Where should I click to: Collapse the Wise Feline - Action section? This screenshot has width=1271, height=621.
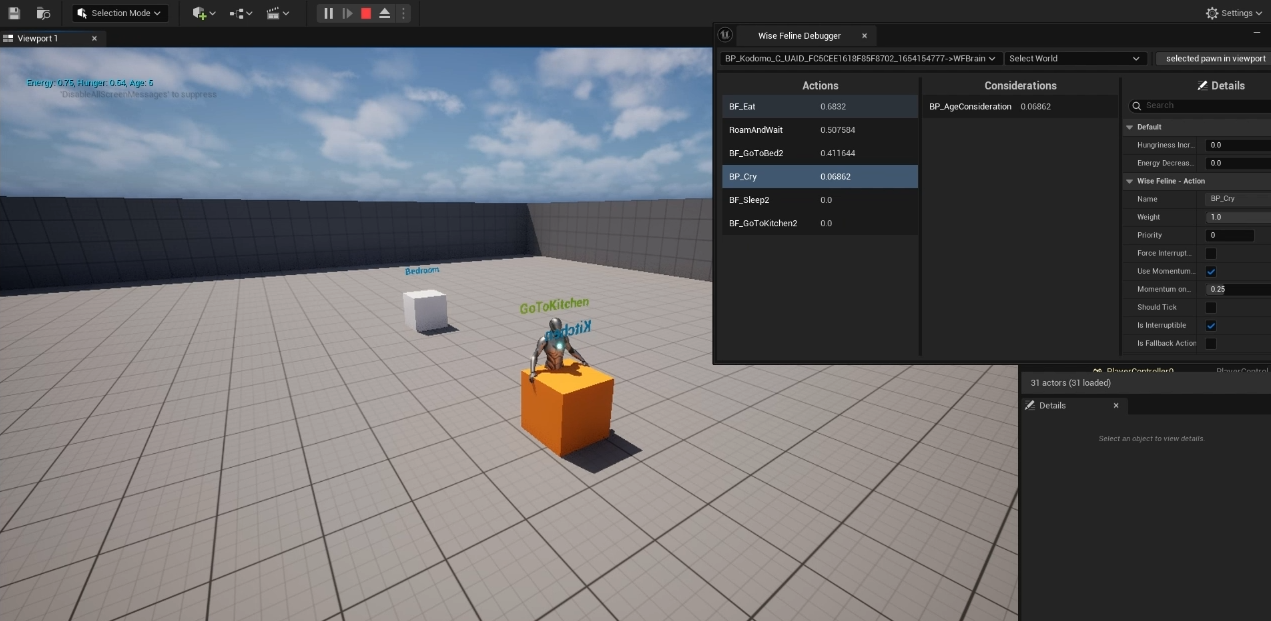point(1131,180)
